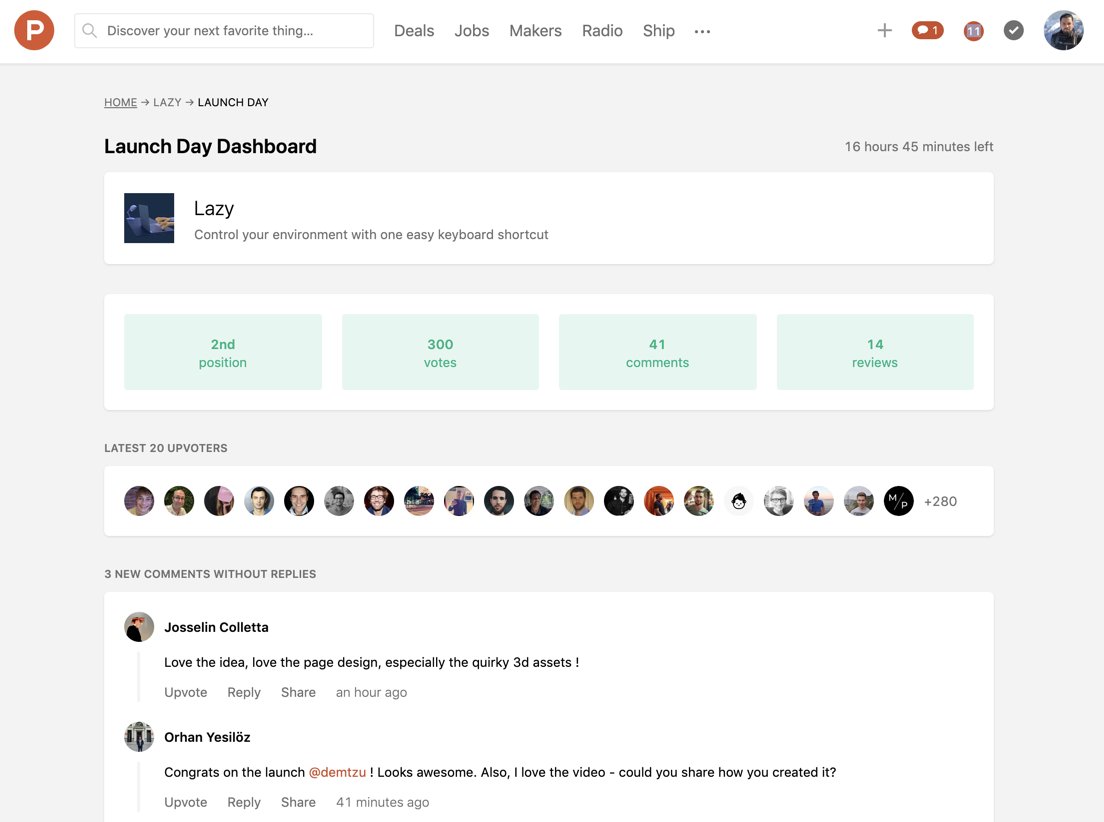Select the 14 reviews stat card

click(x=875, y=352)
